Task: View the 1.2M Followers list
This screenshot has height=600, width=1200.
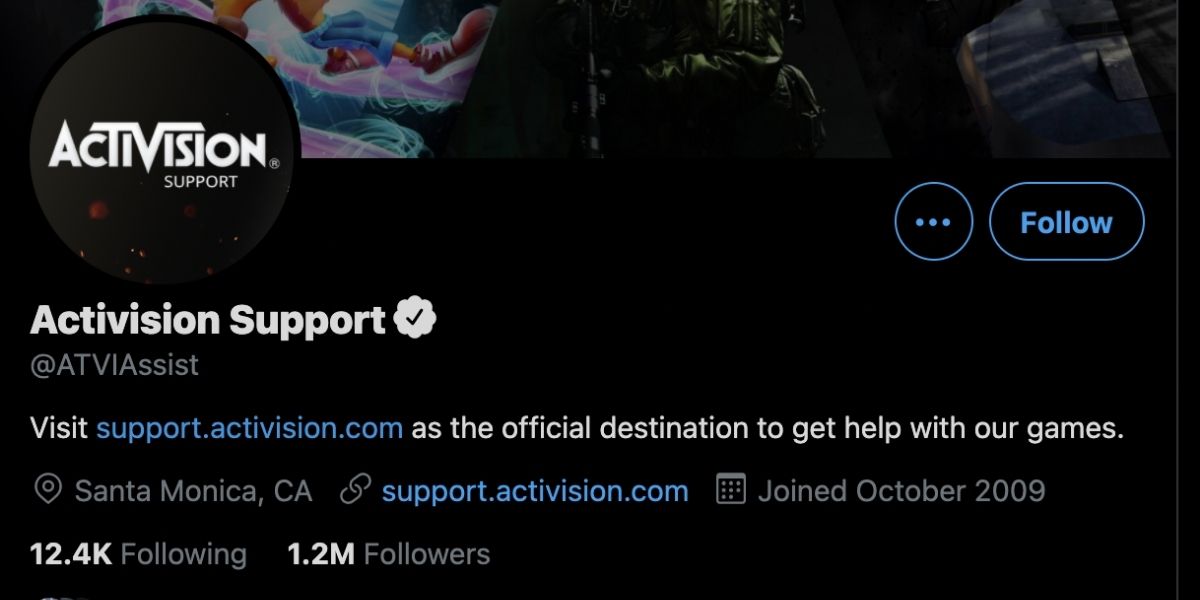Action: 389,553
